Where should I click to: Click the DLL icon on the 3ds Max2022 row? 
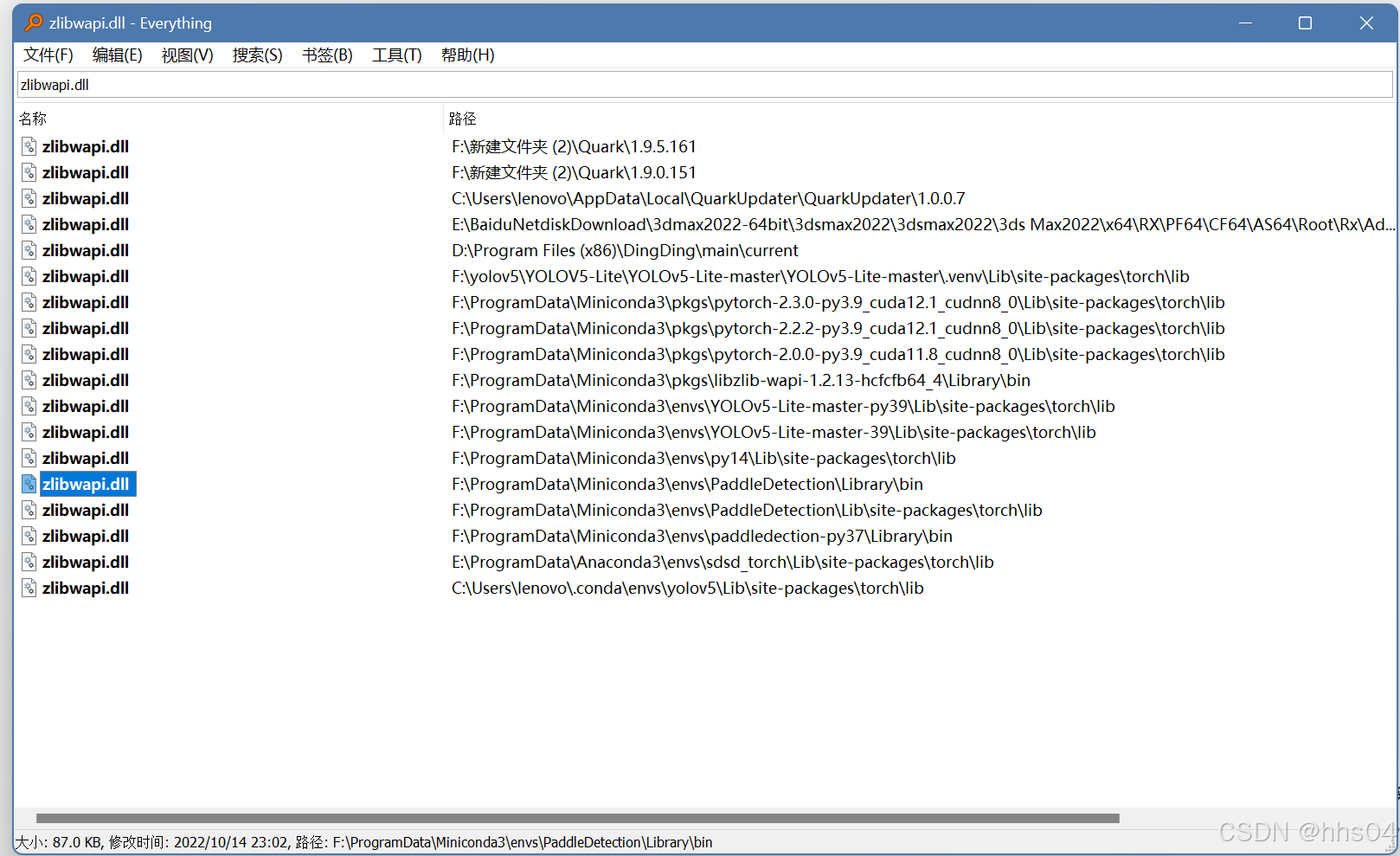29,224
